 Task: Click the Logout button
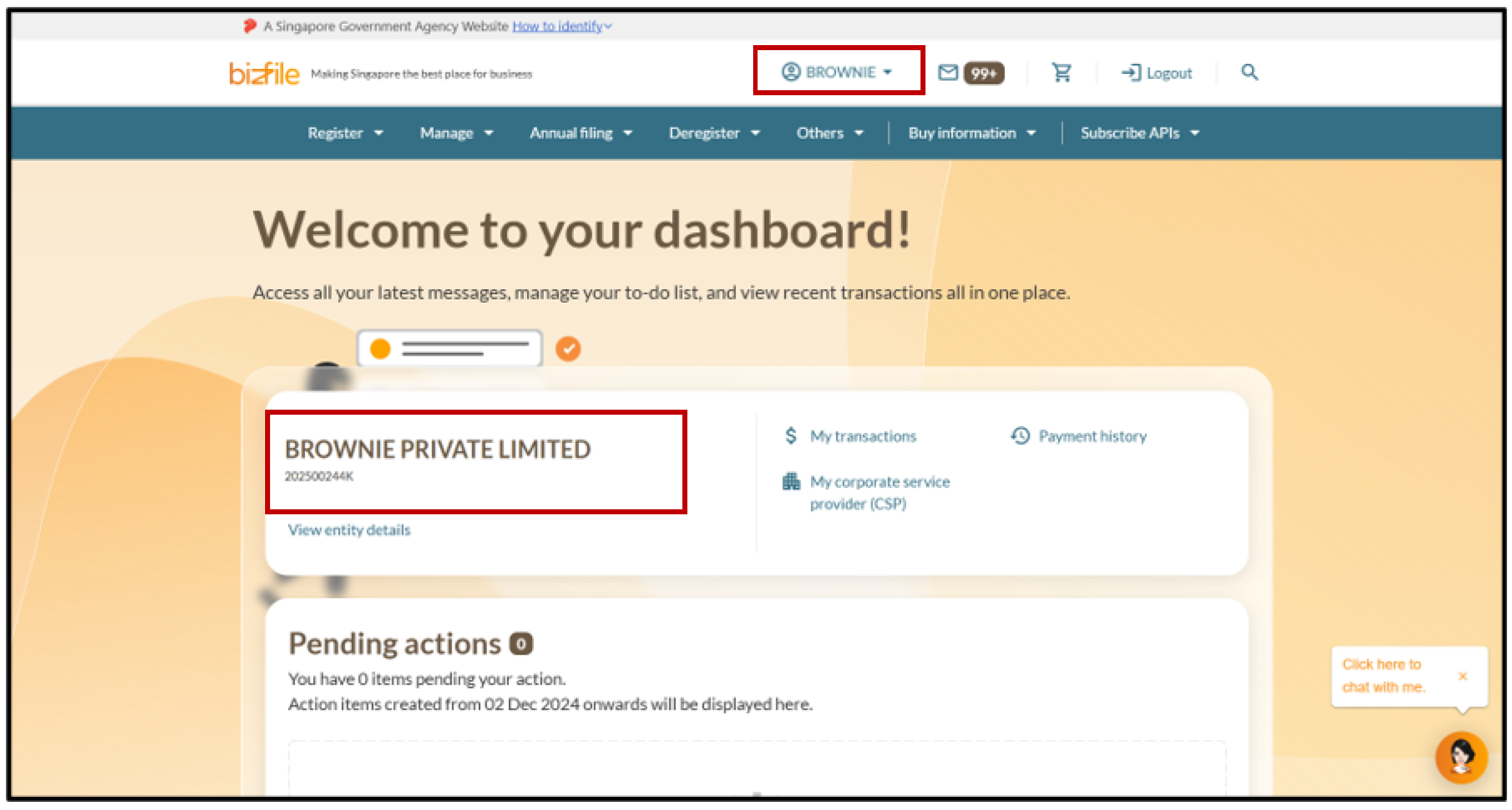pyautogui.click(x=1157, y=73)
